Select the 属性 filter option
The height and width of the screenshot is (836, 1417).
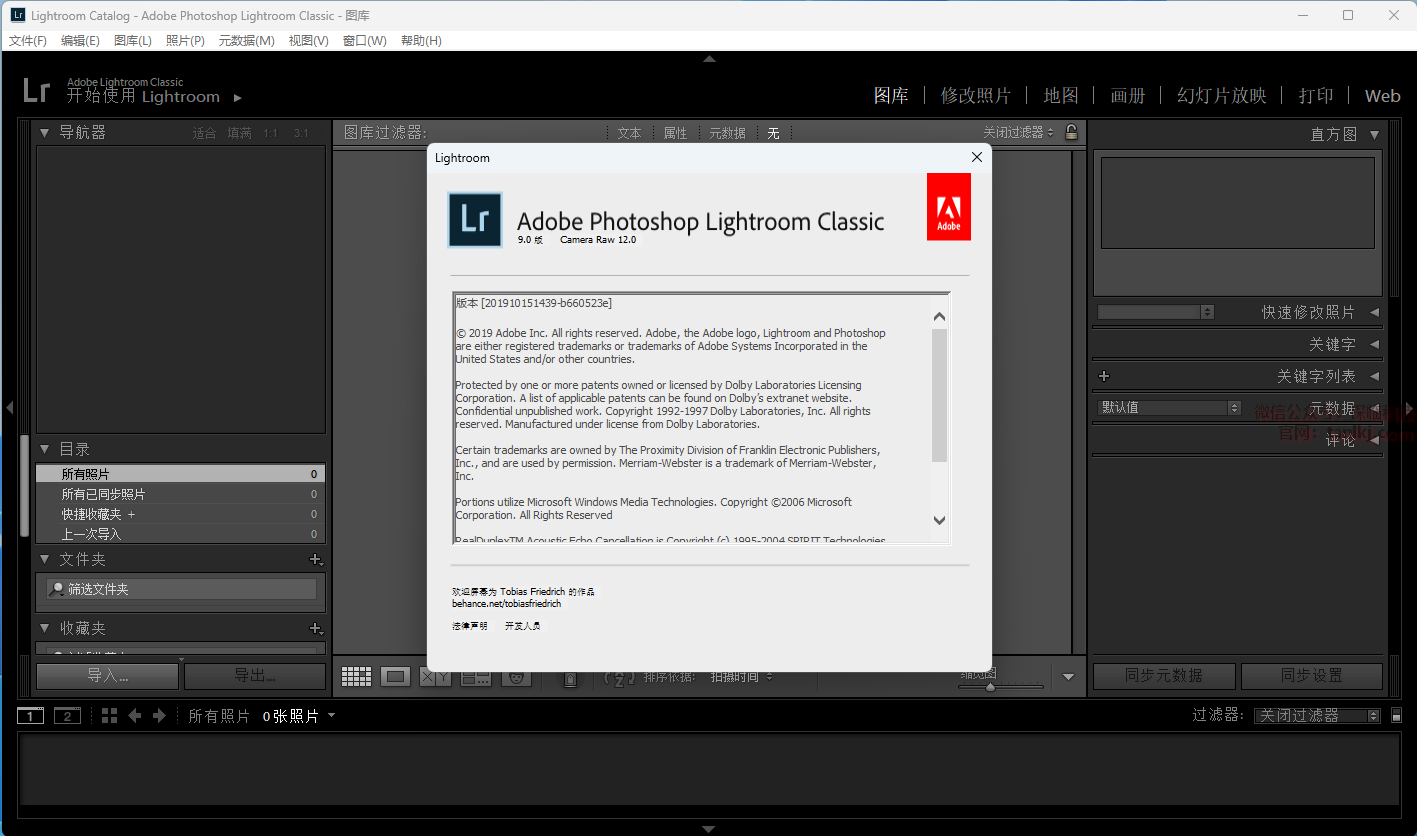pos(675,133)
